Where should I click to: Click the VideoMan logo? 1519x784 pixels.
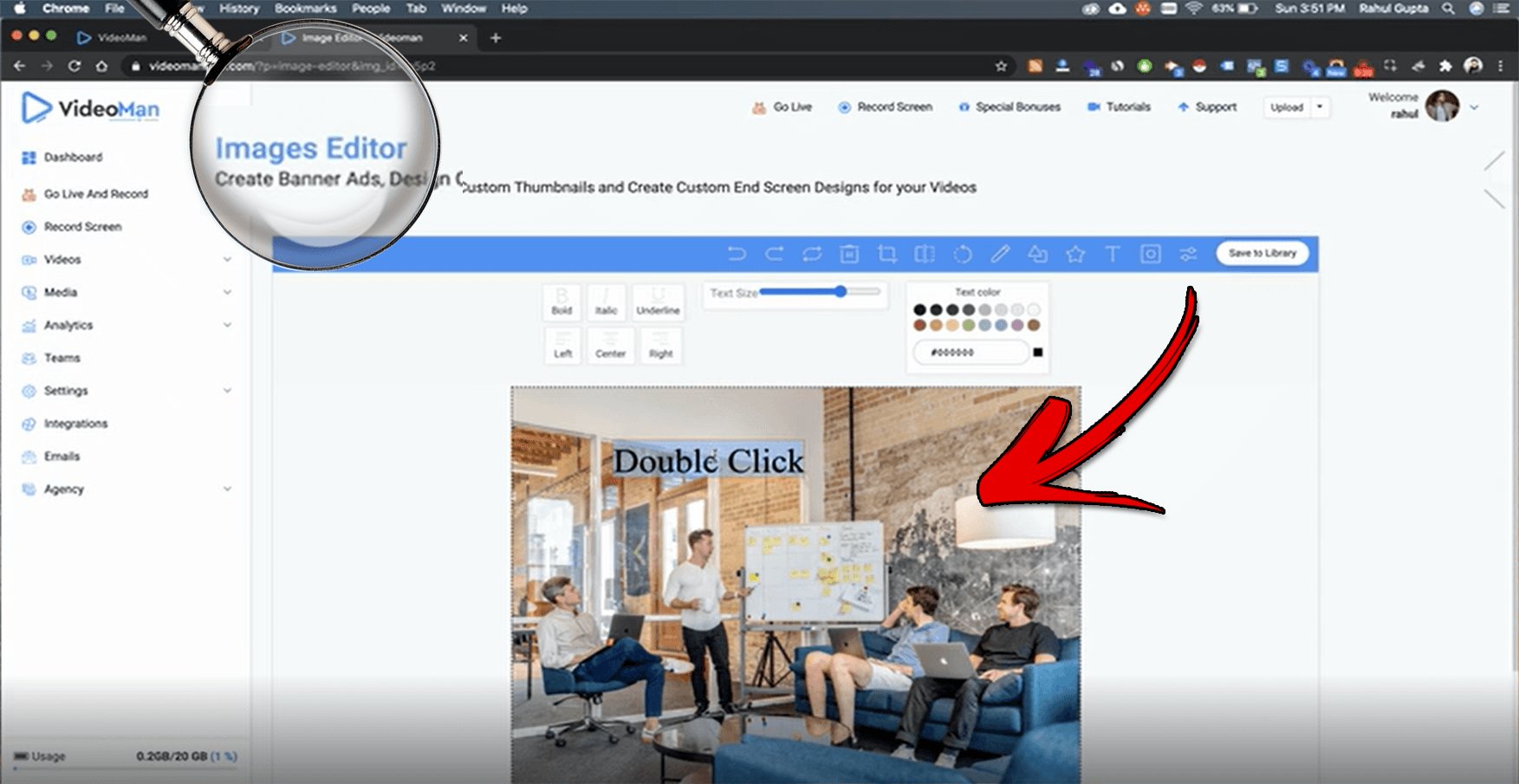(90, 108)
